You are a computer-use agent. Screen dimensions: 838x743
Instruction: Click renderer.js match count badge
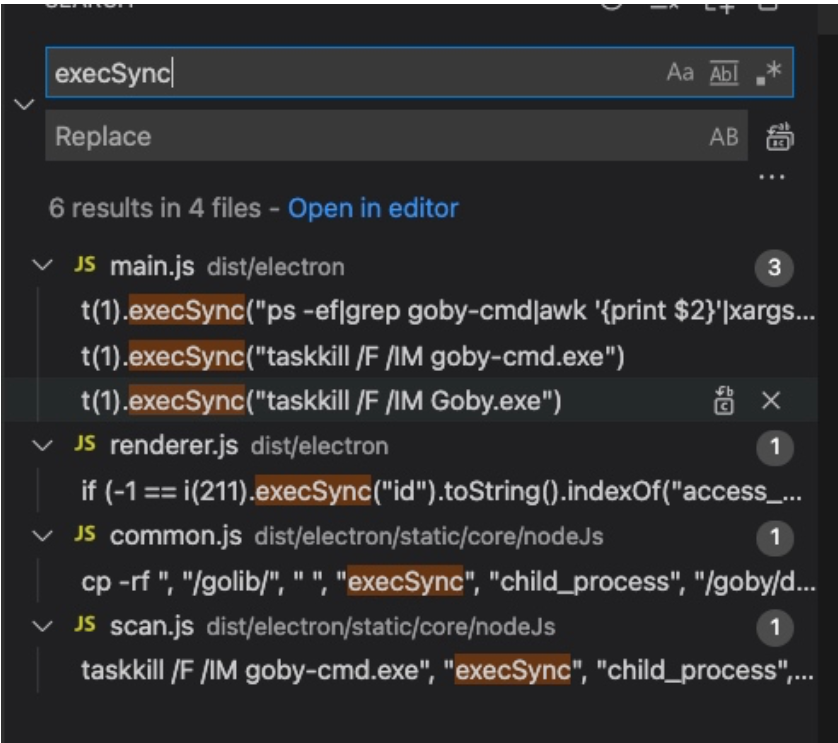click(775, 447)
